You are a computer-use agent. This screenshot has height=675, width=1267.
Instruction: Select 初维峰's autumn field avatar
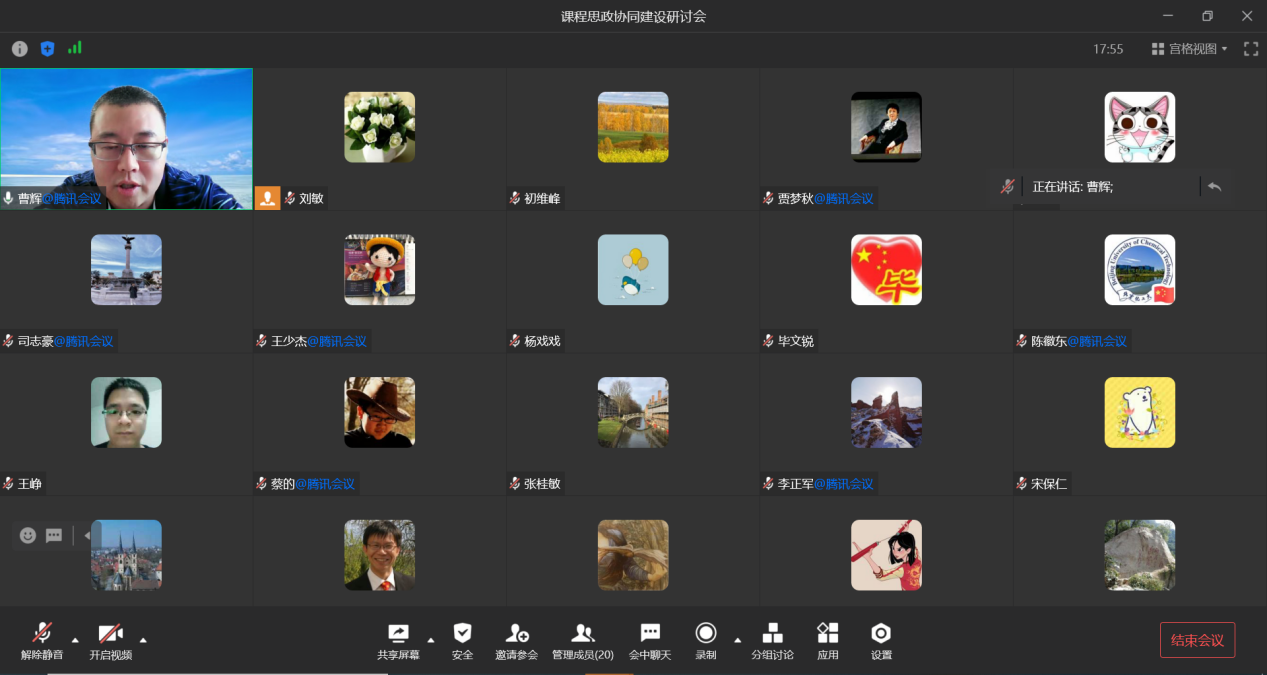point(633,127)
